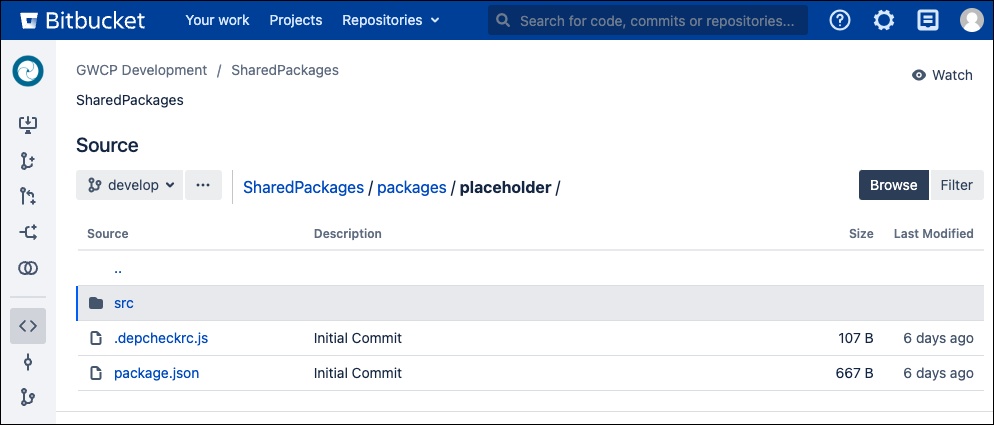Click the Last Modified column header
Screen dimensions: 994x425
[x=934, y=233]
